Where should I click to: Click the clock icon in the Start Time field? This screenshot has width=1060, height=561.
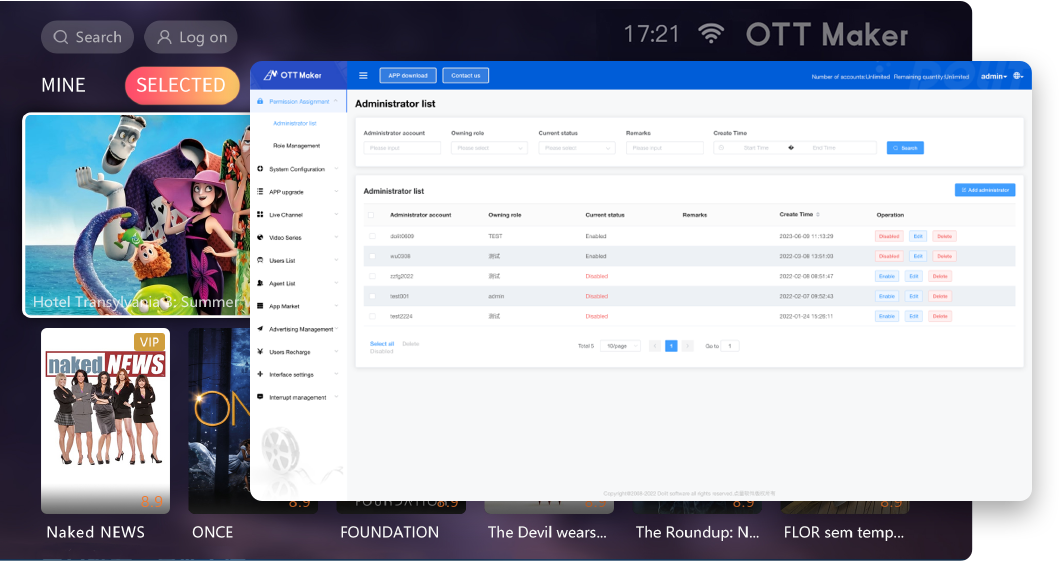coord(721,147)
